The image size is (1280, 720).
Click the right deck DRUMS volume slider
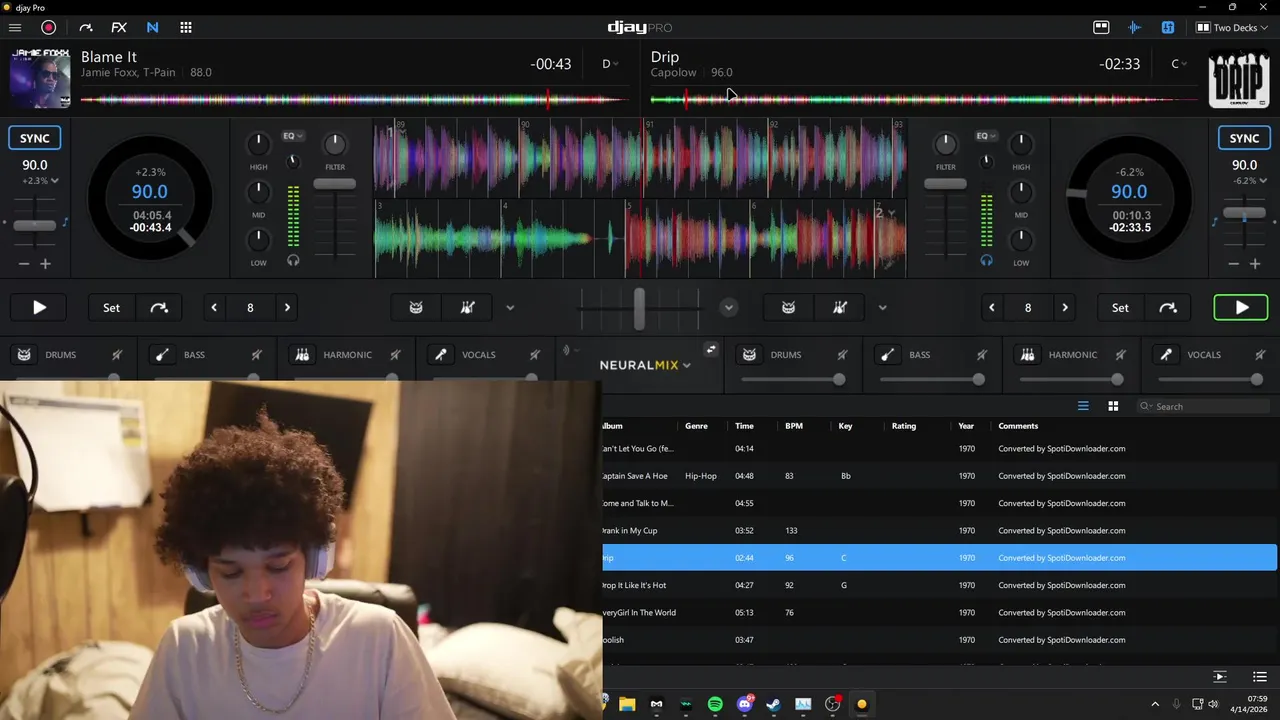tap(793, 379)
